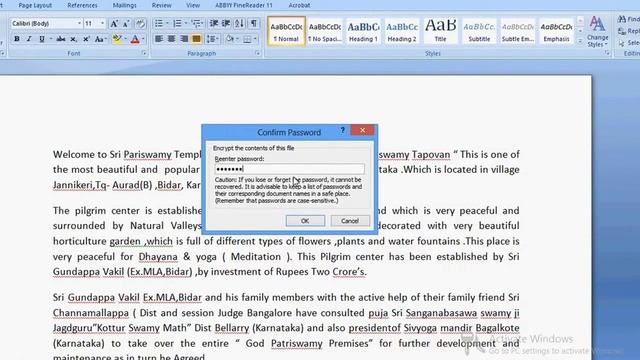The width and height of the screenshot is (640, 360).
Task: Apply Numbering list formatting
Action: click(177, 23)
